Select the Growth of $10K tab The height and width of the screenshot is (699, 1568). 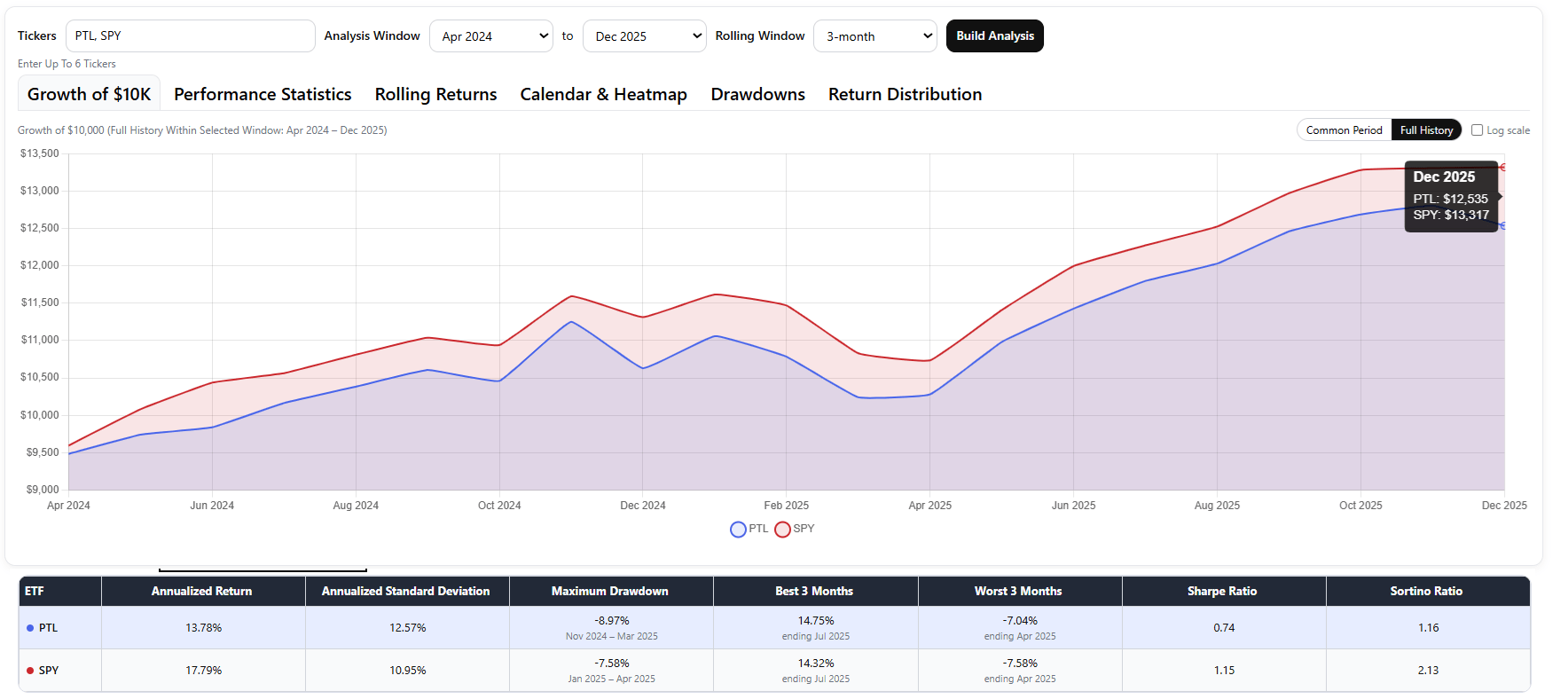pos(89,94)
